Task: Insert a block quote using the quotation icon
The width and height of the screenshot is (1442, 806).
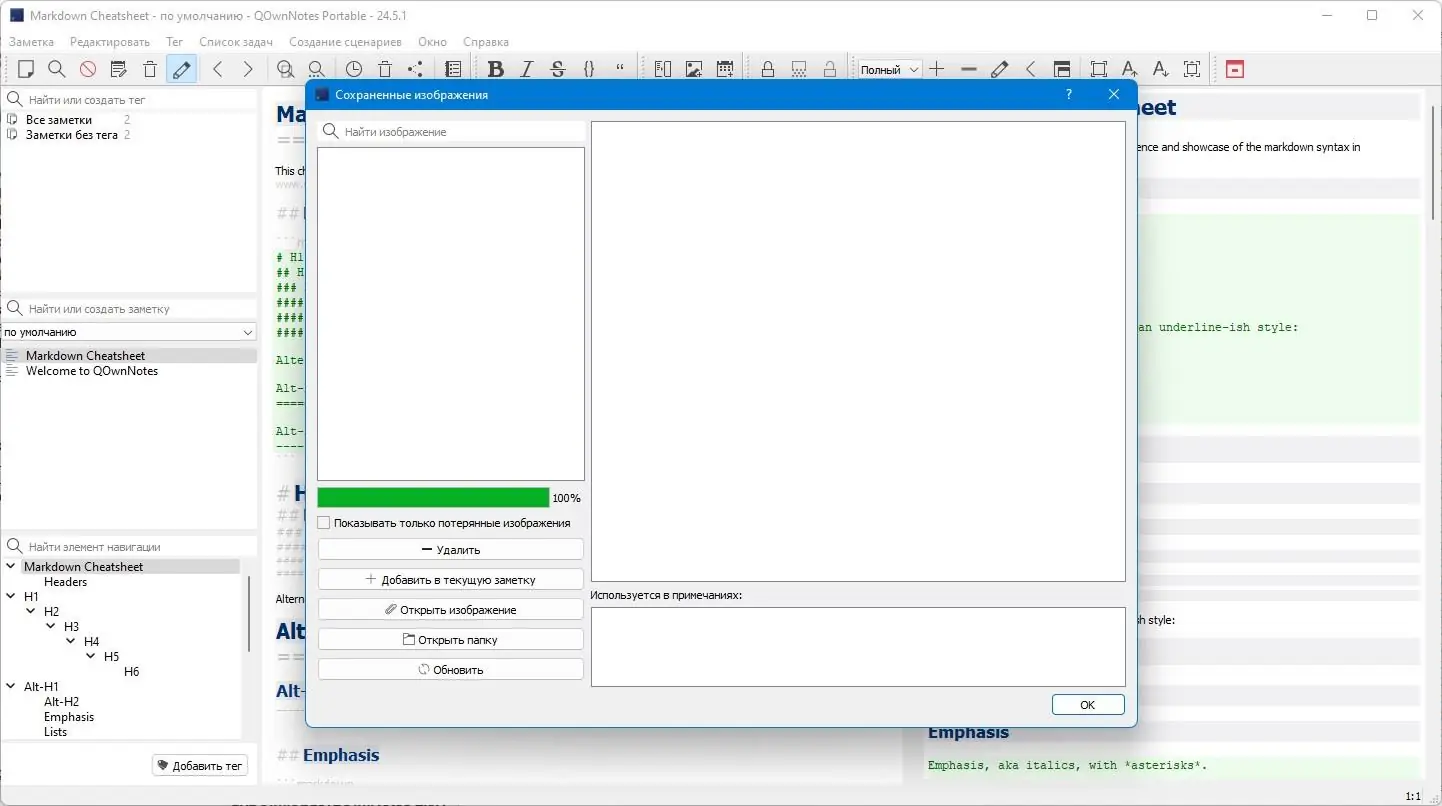Action: point(620,69)
